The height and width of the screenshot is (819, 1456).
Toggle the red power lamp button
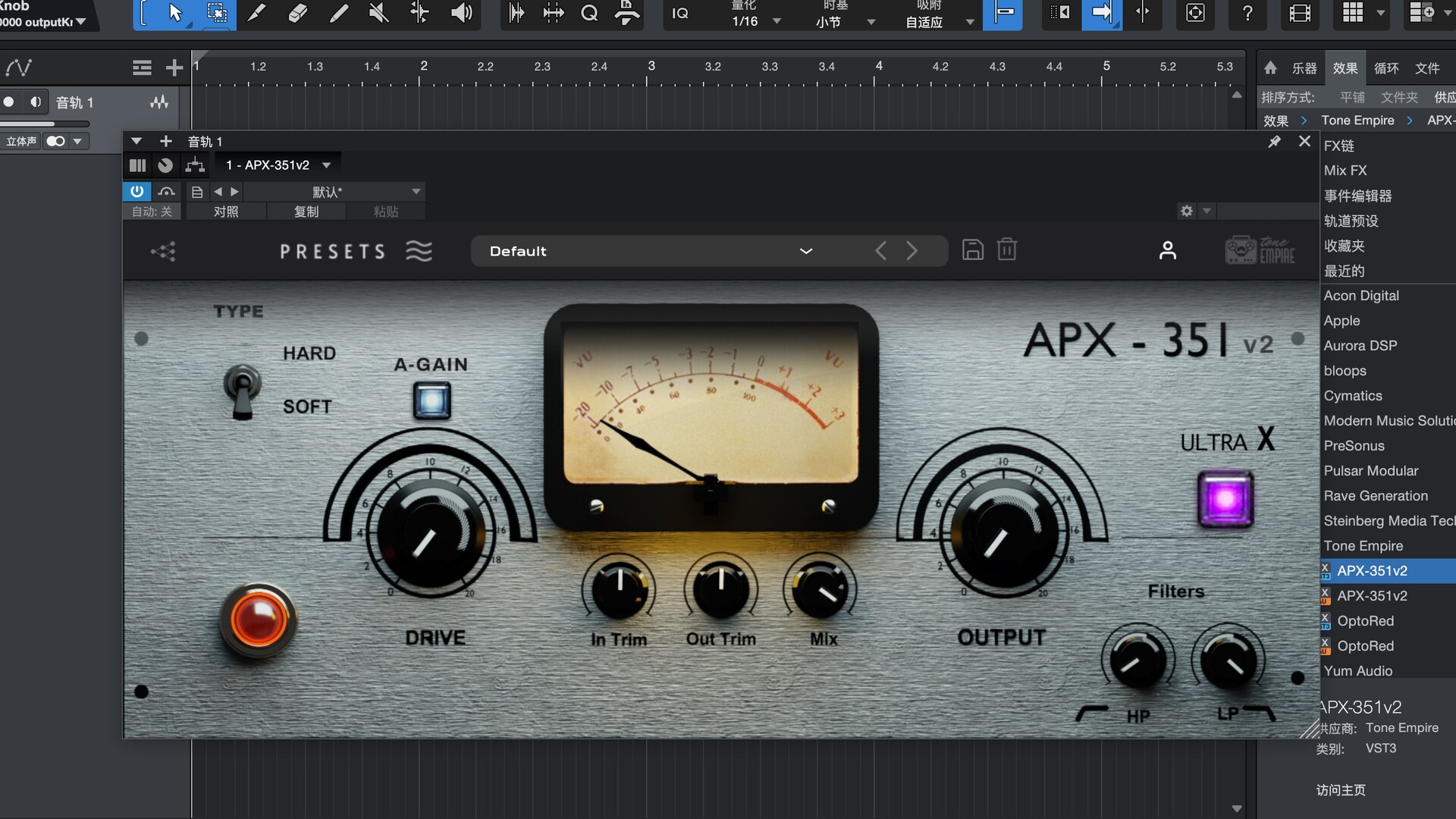coord(258,620)
